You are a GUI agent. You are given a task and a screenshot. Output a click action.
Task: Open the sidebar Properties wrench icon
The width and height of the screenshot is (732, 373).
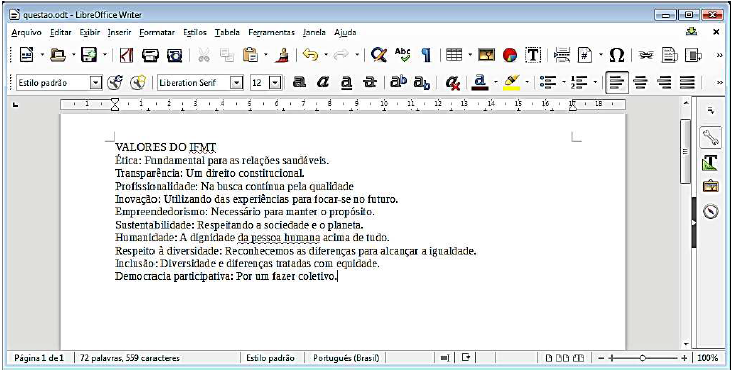point(711,137)
